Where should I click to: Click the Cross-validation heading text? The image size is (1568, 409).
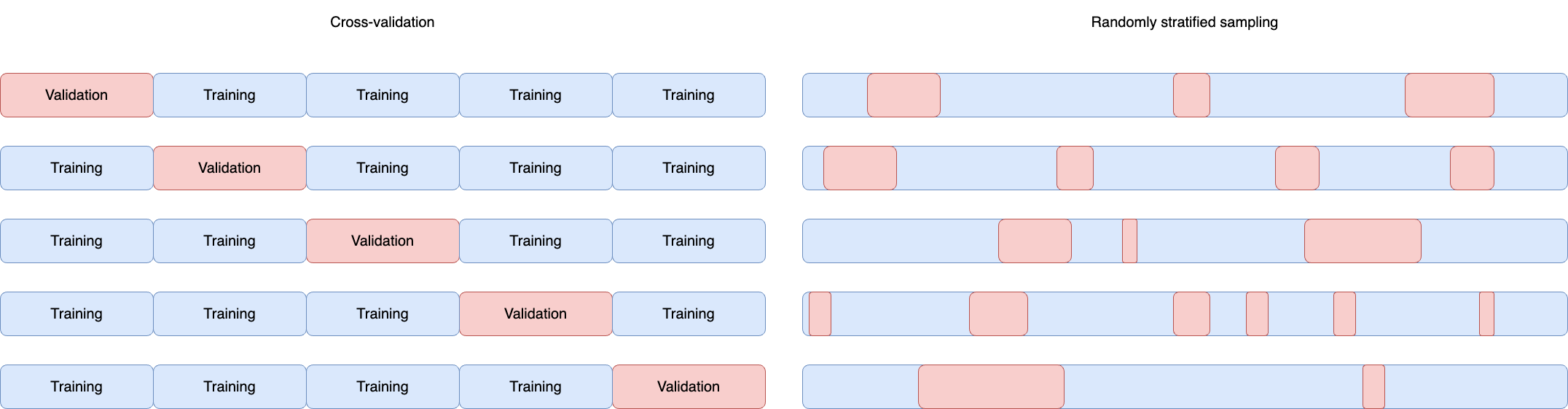pyautogui.click(x=382, y=23)
